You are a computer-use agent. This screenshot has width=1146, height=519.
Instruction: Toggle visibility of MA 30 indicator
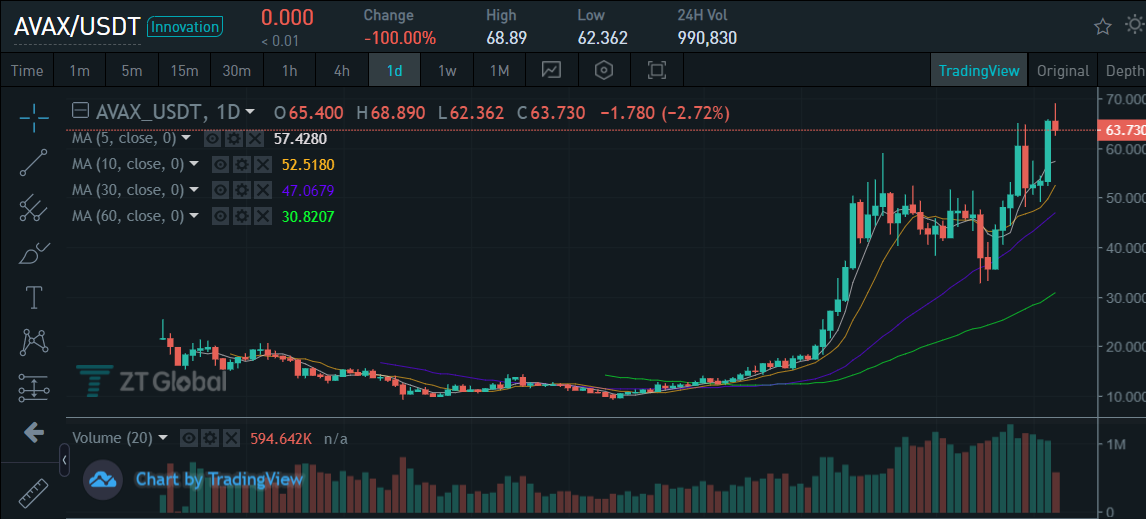(220, 191)
